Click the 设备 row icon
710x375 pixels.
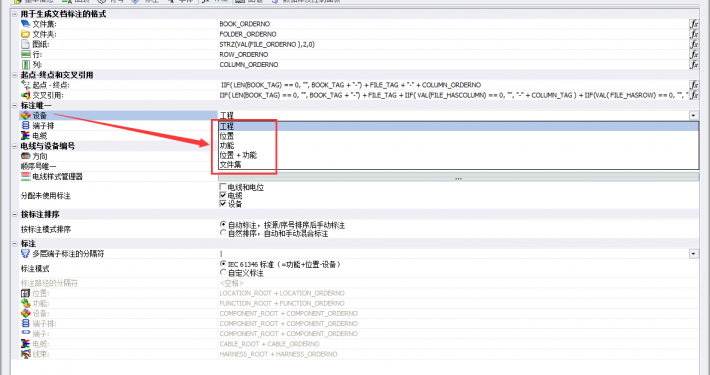point(26,115)
